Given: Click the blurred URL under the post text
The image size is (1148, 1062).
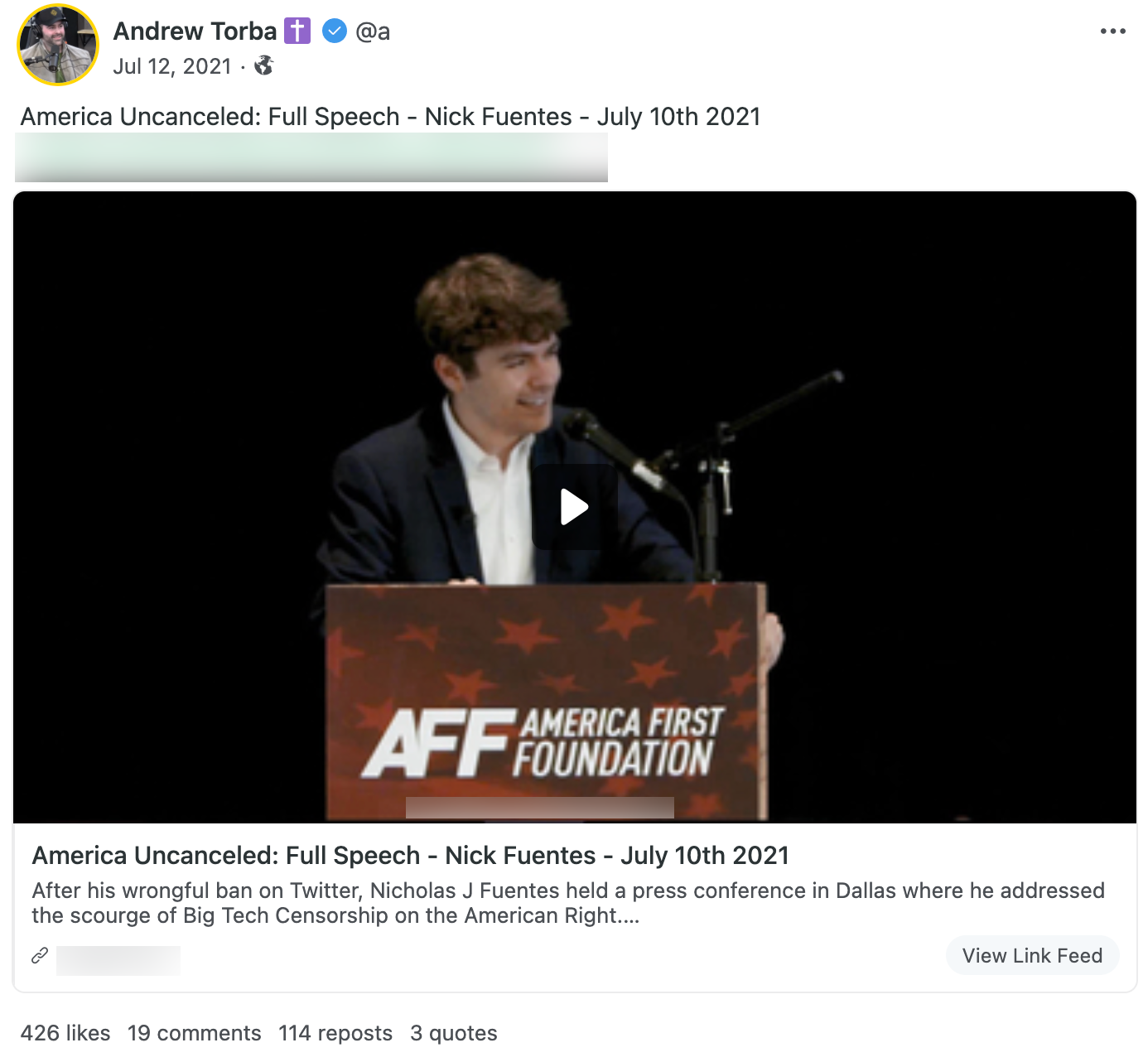Looking at the screenshot, I should click(311, 157).
